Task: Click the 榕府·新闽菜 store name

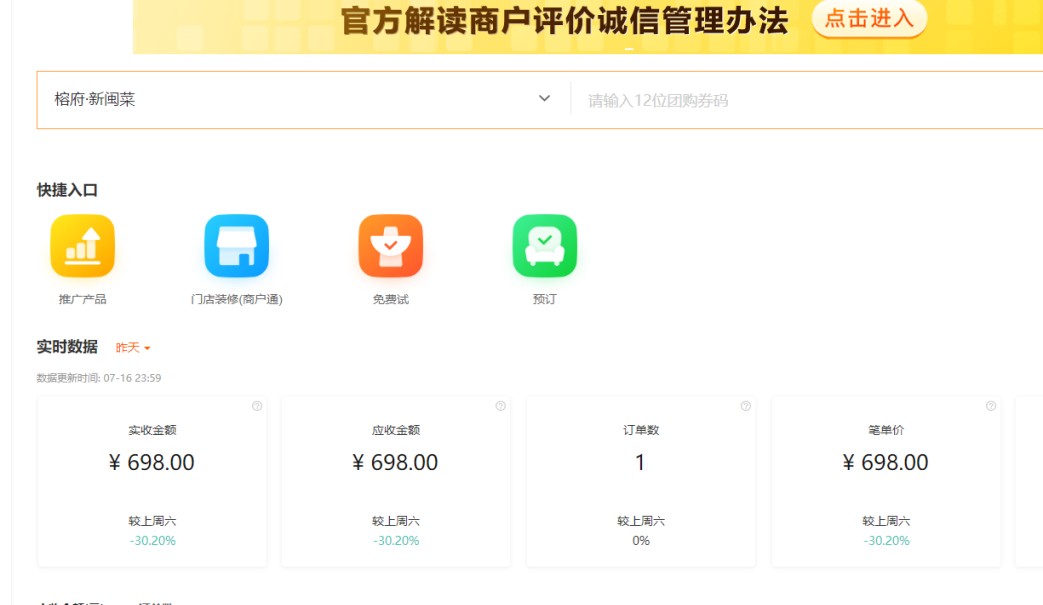Action: click(x=95, y=100)
